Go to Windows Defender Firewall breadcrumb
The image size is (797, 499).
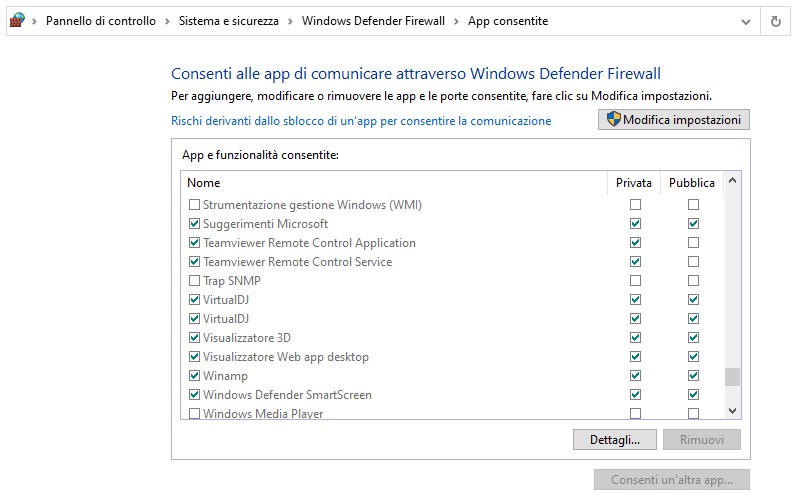373,21
